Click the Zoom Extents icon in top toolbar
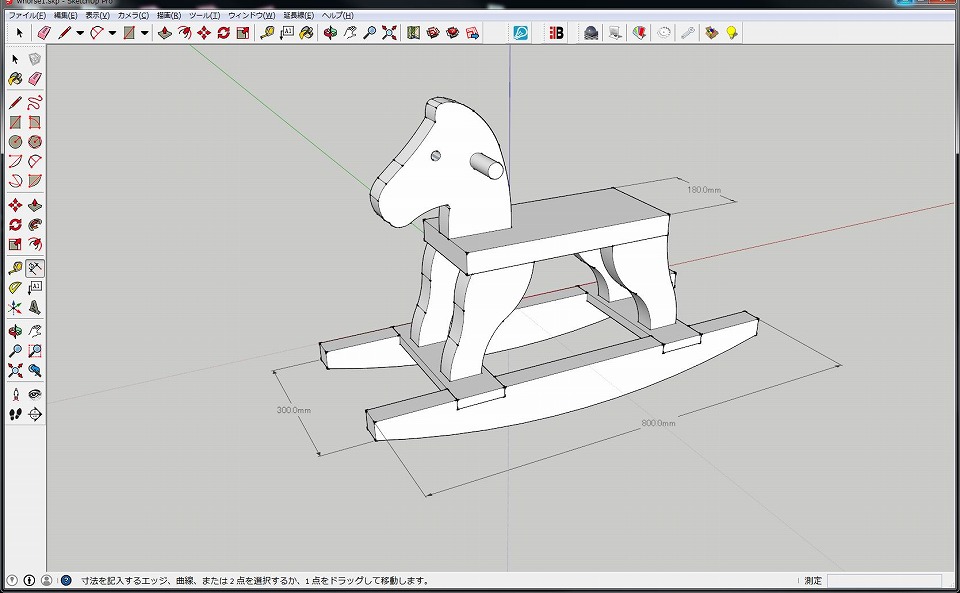Image resolution: width=960 pixels, height=593 pixels. tap(389, 33)
